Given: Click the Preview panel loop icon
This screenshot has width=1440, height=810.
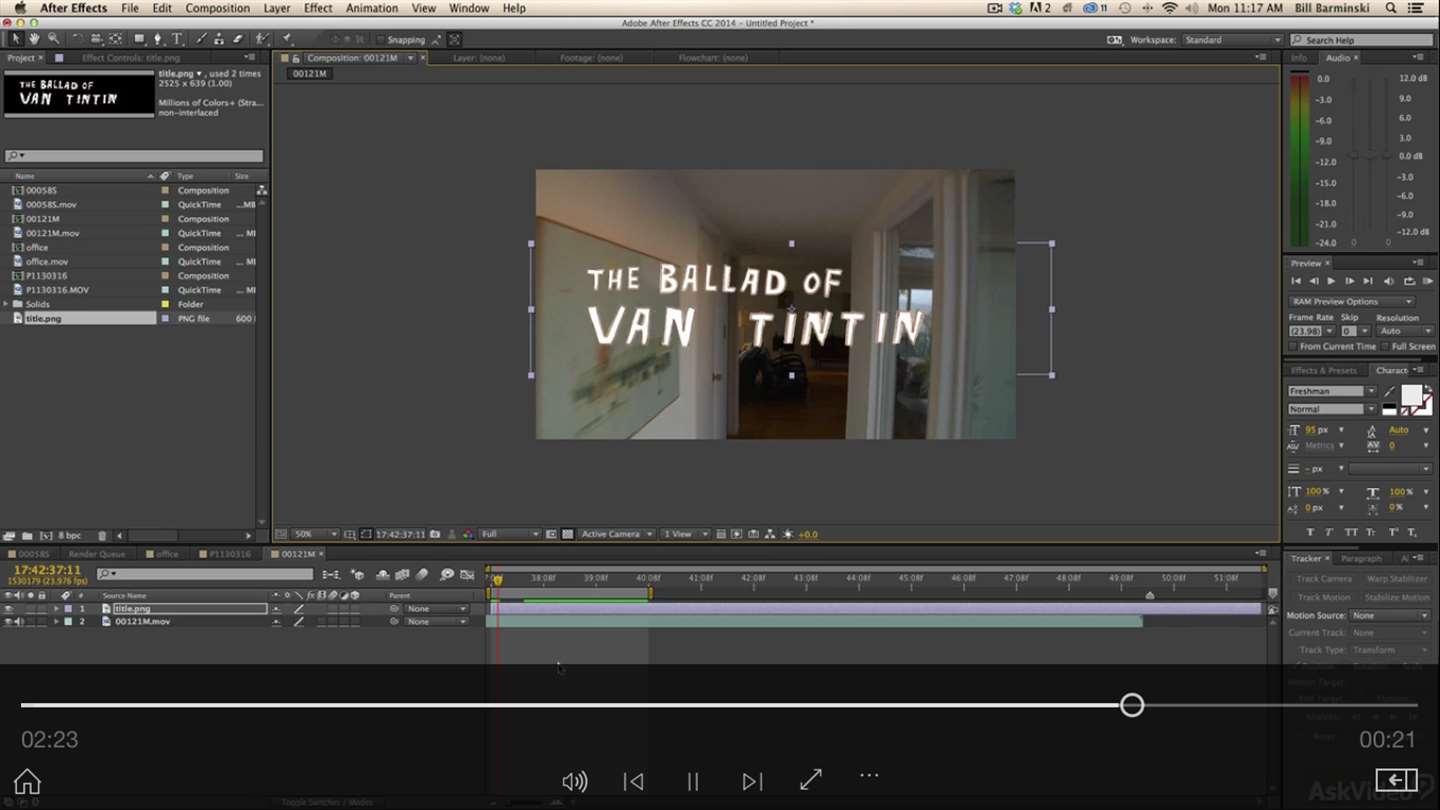Looking at the screenshot, I should (x=1410, y=281).
